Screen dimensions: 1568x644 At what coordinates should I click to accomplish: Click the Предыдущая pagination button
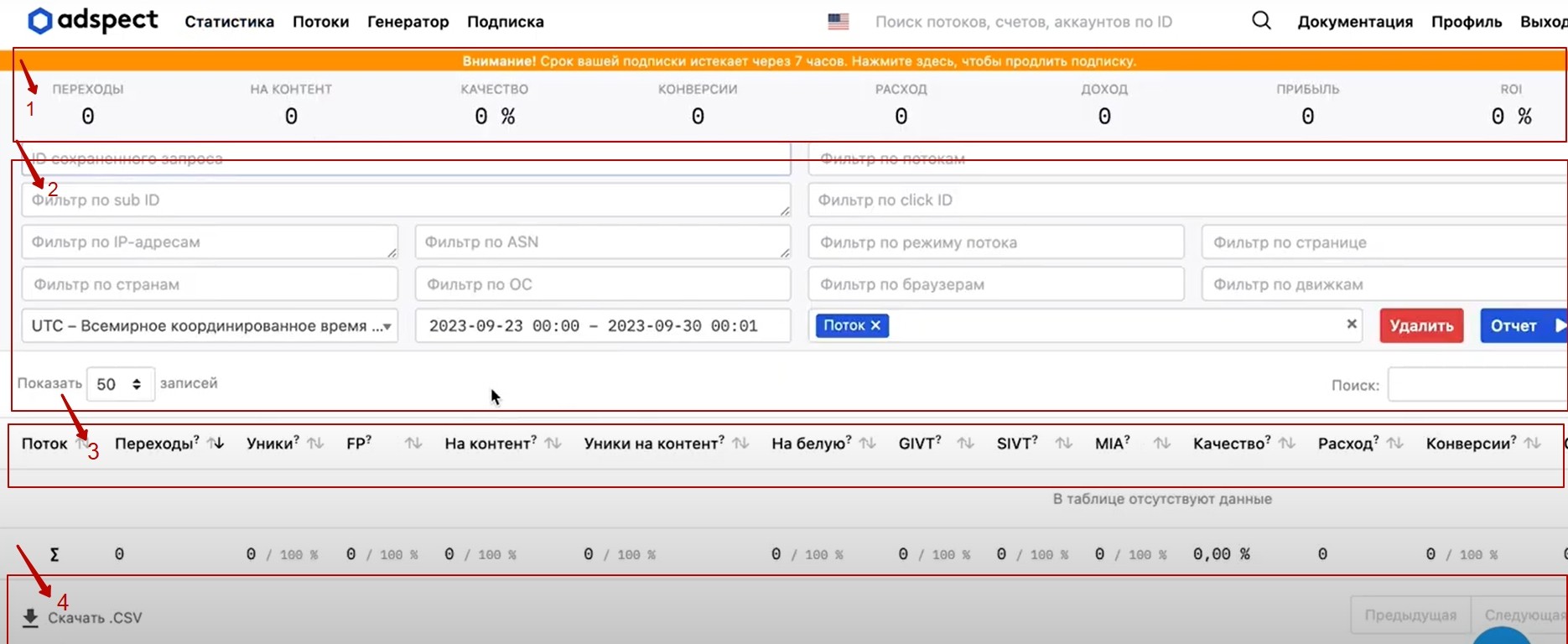1410,615
